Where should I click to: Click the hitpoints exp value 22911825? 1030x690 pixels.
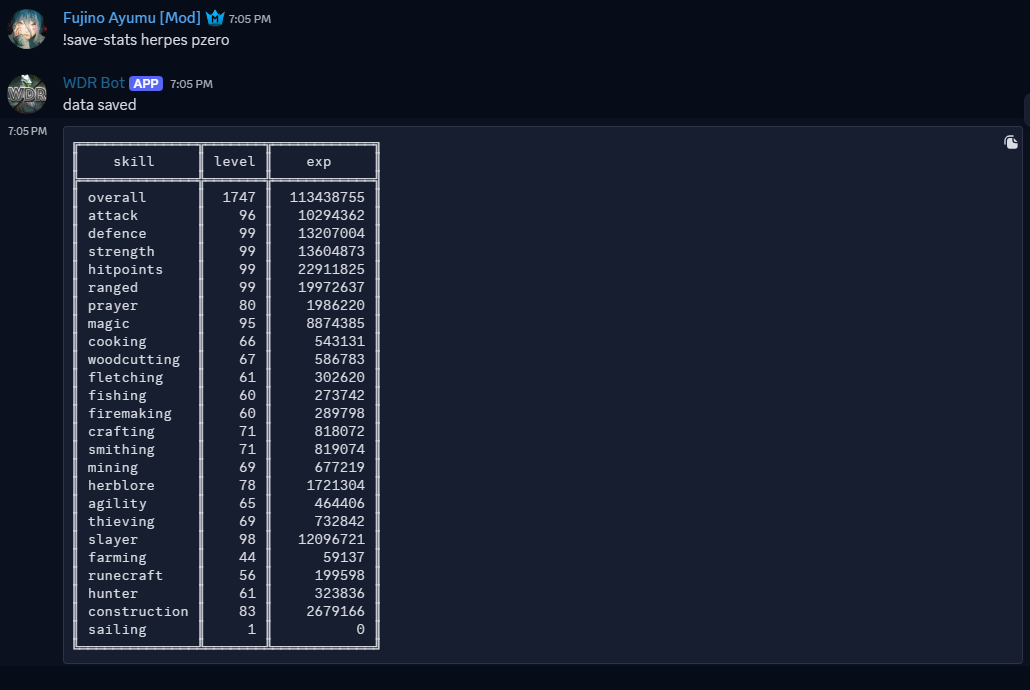coord(331,269)
